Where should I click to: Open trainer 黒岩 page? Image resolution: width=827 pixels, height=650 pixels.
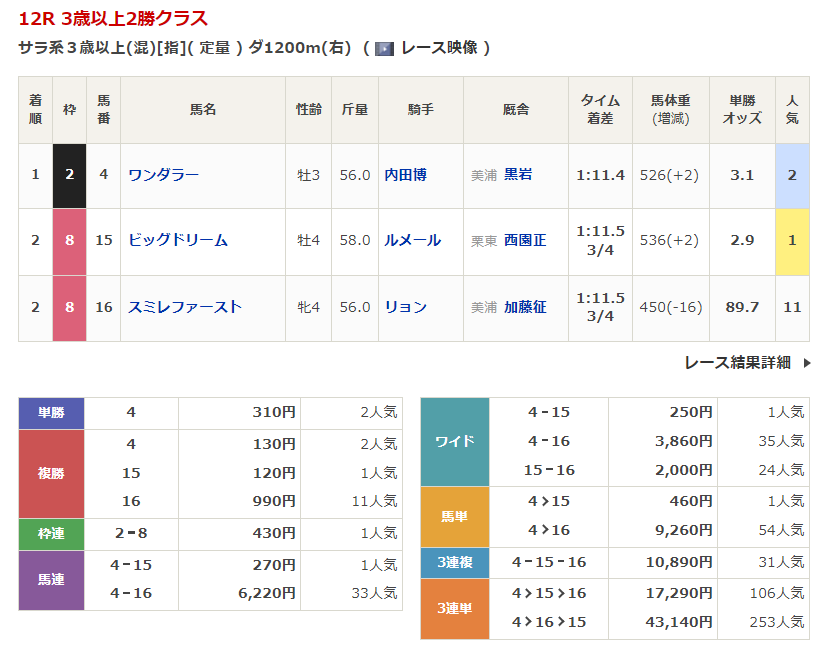[x=518, y=175]
